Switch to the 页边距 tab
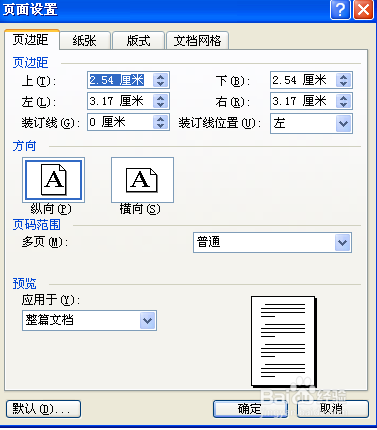The width and height of the screenshot is (377, 430). point(31,40)
